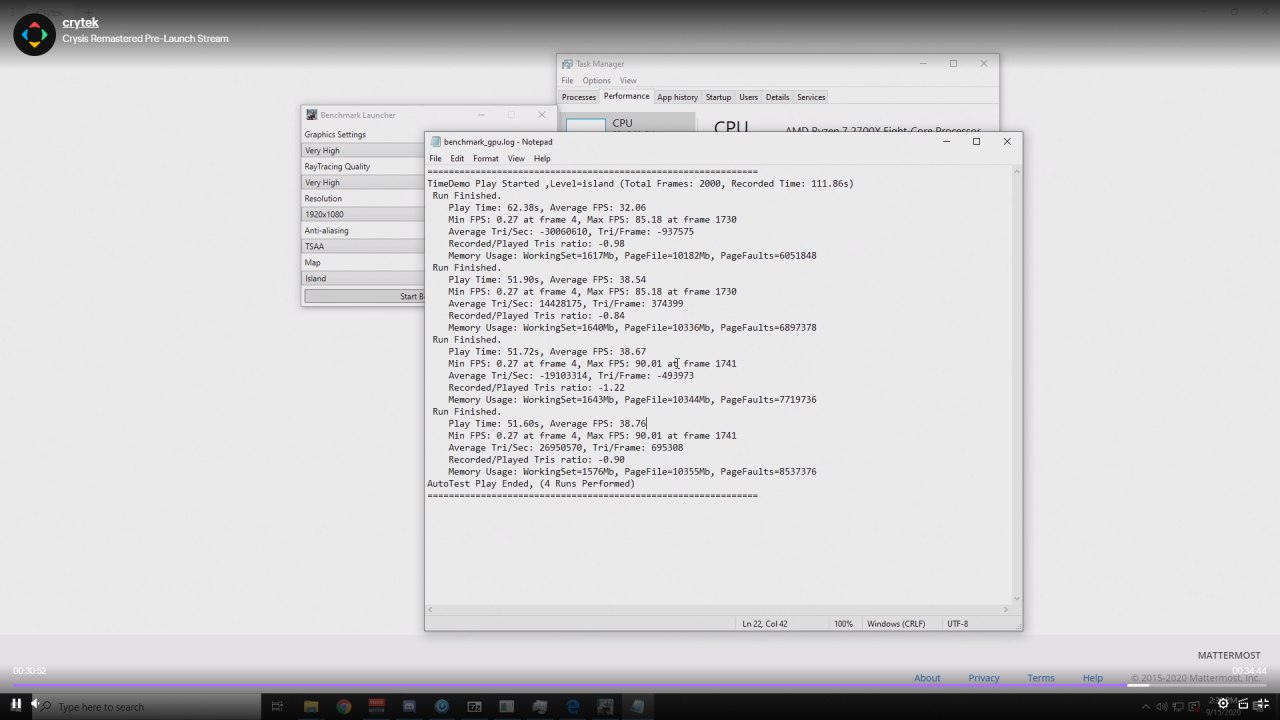Open Task Manager's Options menu
The height and width of the screenshot is (720, 1280).
tap(596, 80)
